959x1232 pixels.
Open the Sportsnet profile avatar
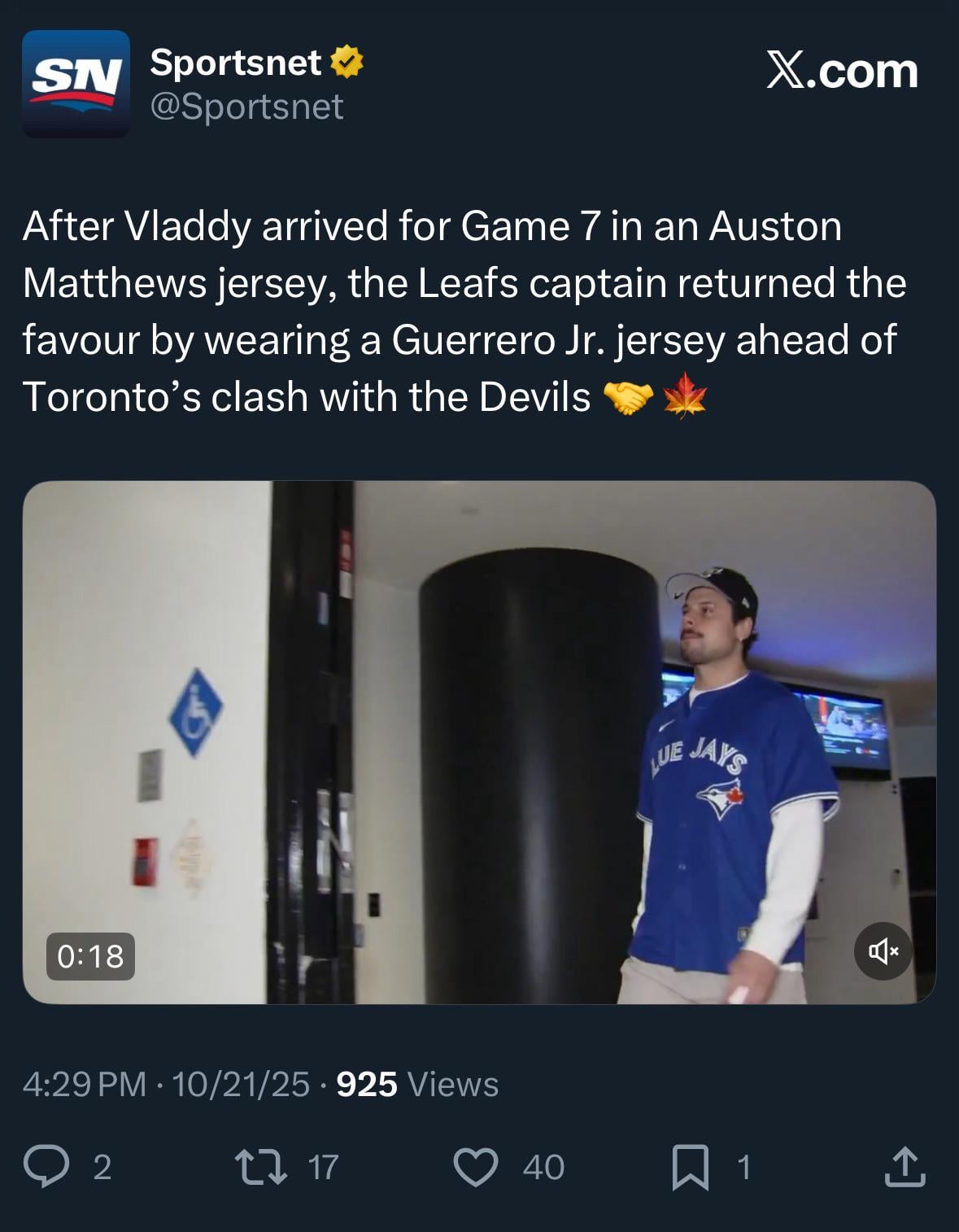click(x=76, y=84)
